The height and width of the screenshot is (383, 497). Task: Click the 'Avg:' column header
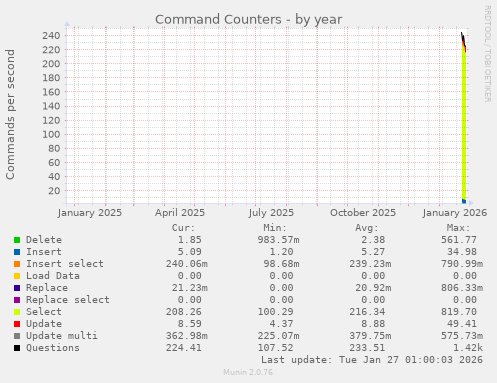coord(367,228)
